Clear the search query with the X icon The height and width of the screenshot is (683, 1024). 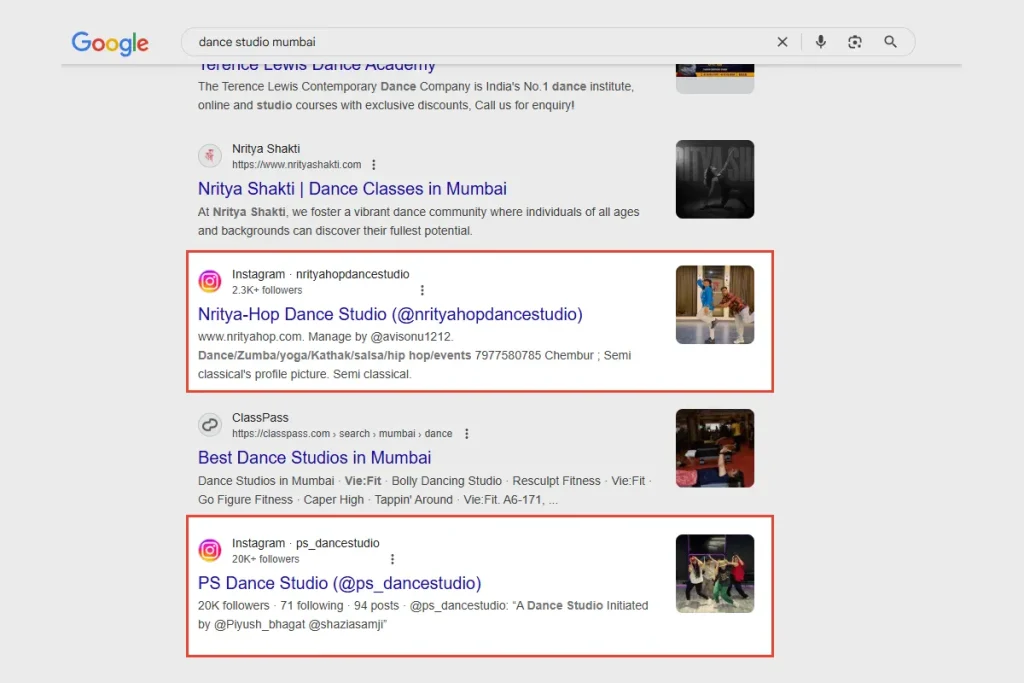(x=782, y=42)
